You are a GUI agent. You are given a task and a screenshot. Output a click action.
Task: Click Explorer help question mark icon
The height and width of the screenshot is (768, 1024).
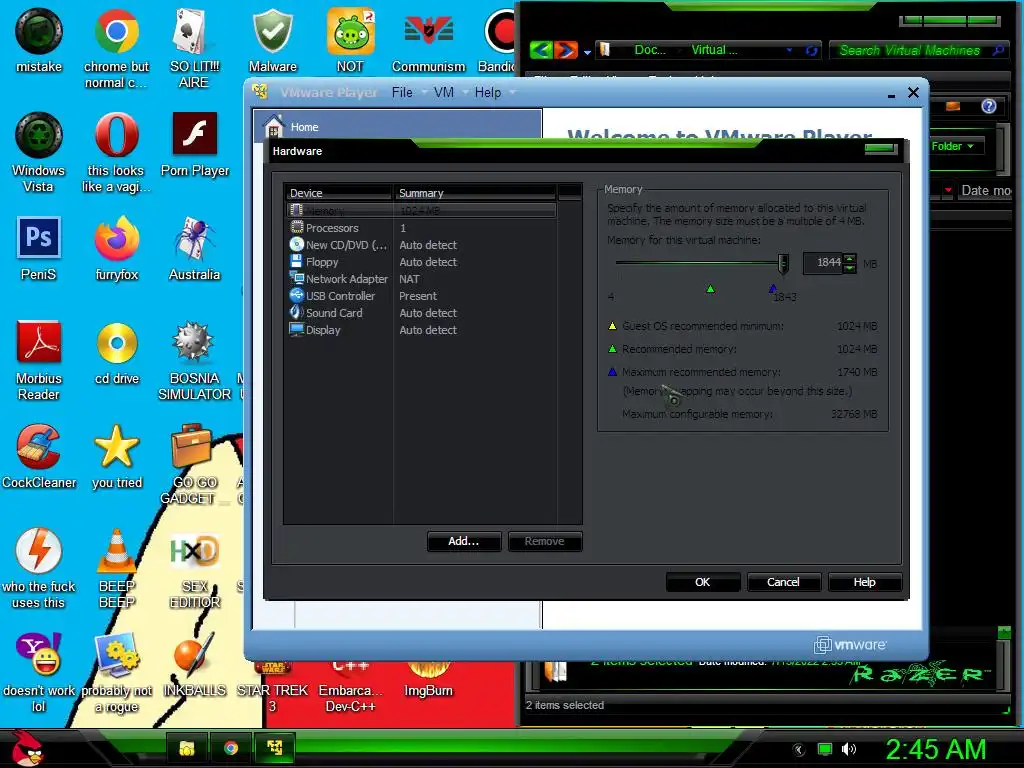989,106
